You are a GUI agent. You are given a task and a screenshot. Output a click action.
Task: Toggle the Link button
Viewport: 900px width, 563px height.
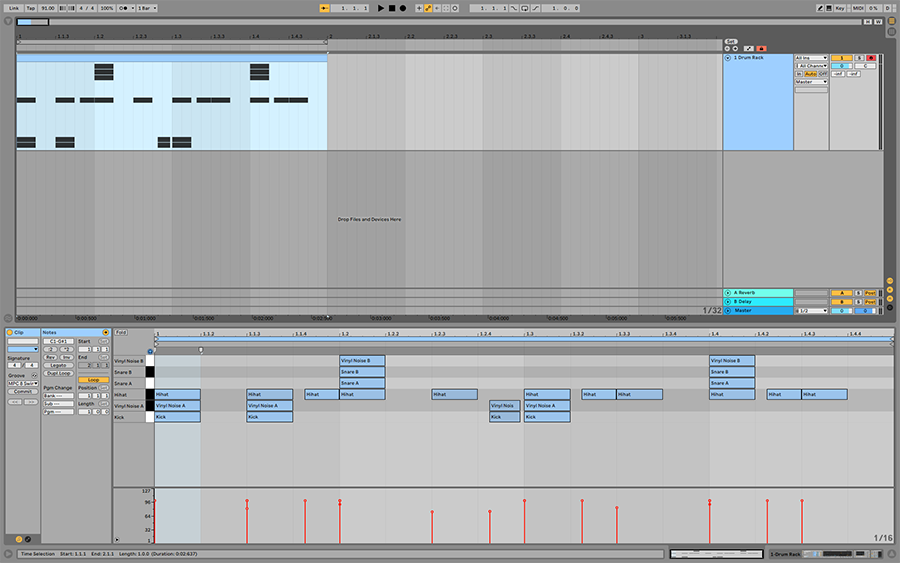[13, 8]
